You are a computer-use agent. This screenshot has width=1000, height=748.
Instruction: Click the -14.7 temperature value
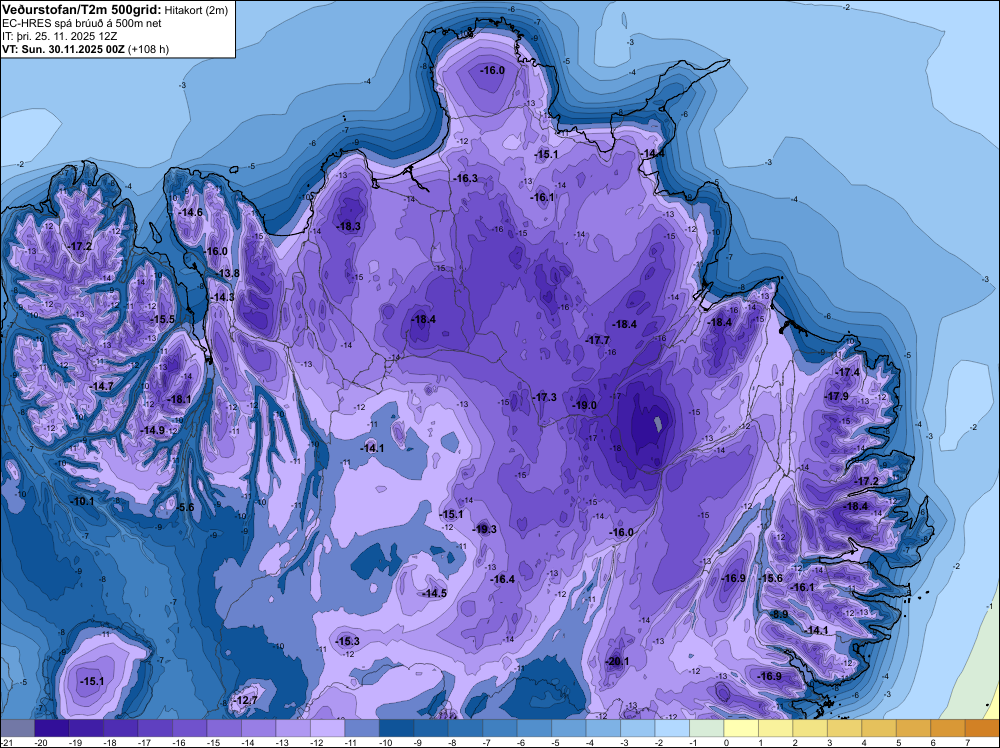(x=101, y=386)
